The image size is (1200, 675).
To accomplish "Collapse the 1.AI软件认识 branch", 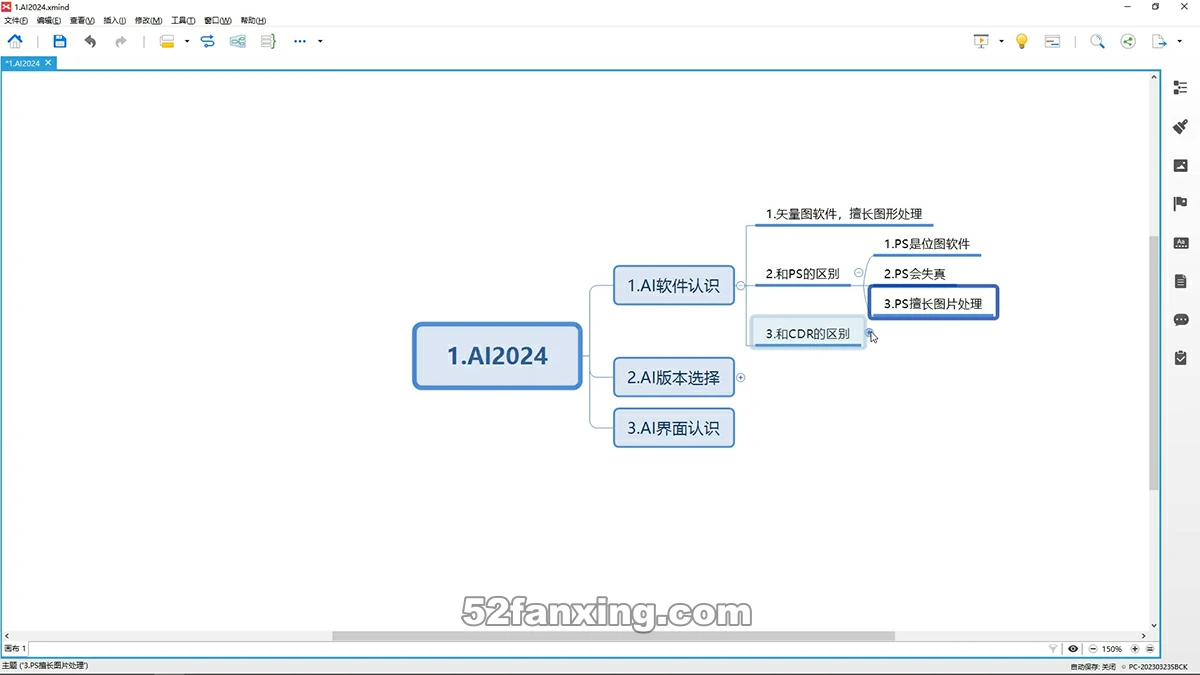I will pyautogui.click(x=740, y=285).
